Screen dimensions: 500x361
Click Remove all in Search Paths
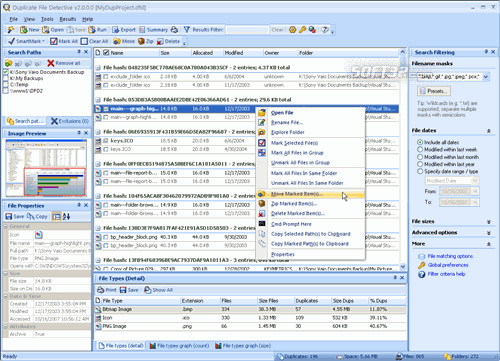coord(64,63)
